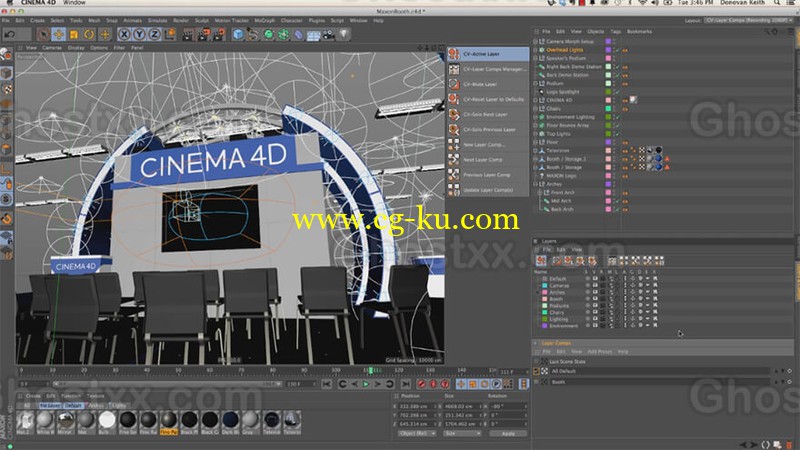Screen dimensions: 800x450
Task: Click CV-Reset Layer to Defaults
Action: 488,99
